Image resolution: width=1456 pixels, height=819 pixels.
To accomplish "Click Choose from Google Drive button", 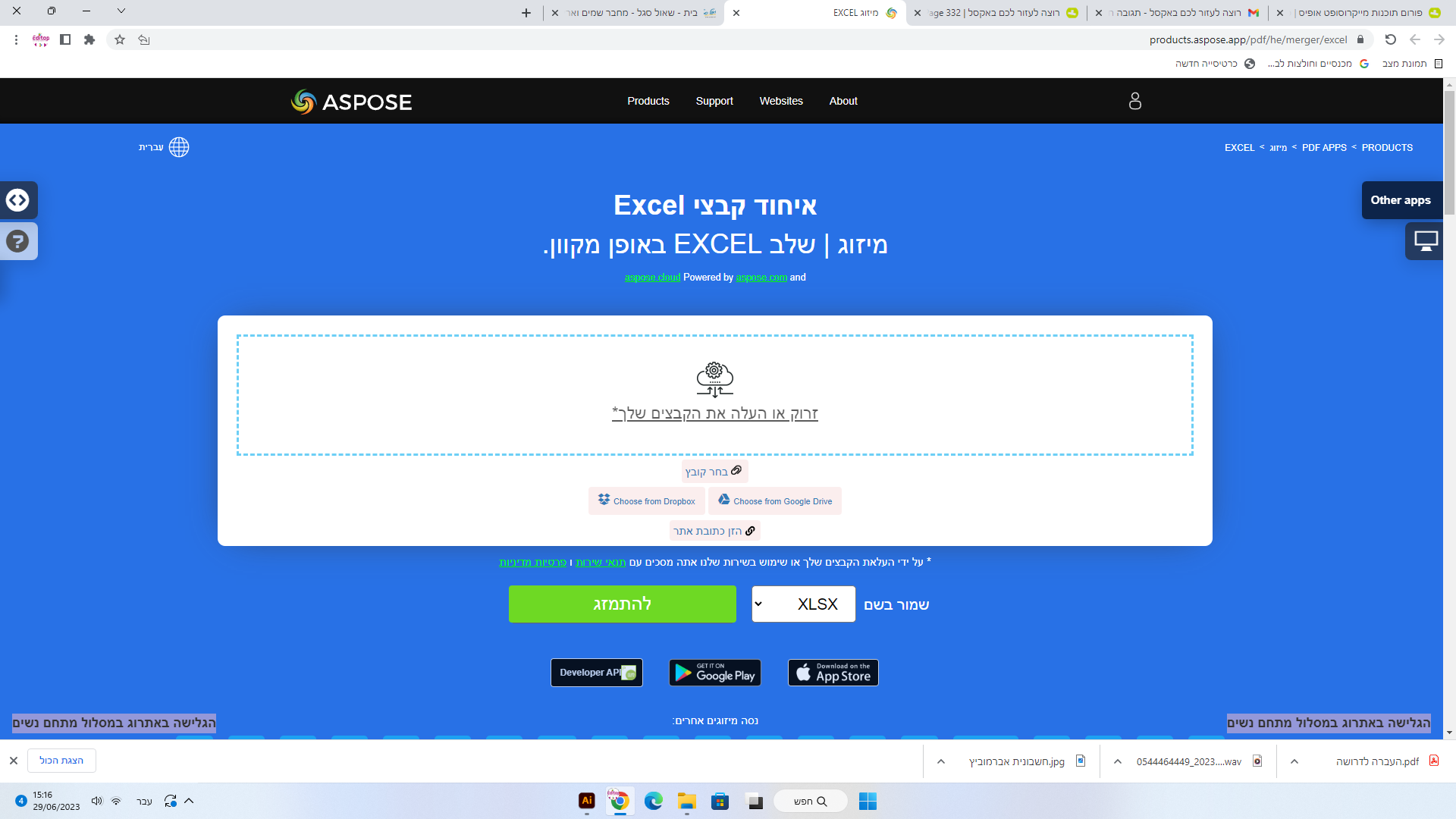I will 775,501.
